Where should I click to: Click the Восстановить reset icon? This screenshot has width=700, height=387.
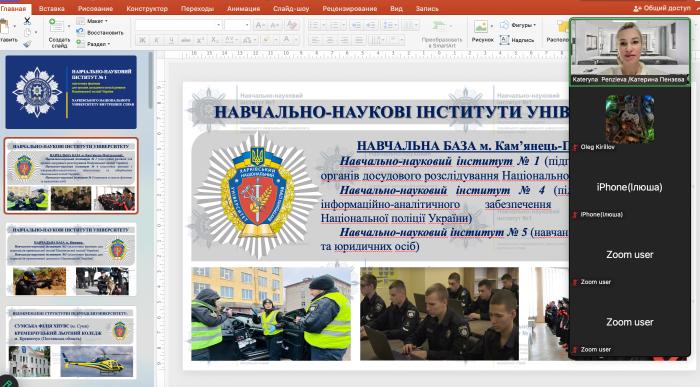(x=80, y=32)
